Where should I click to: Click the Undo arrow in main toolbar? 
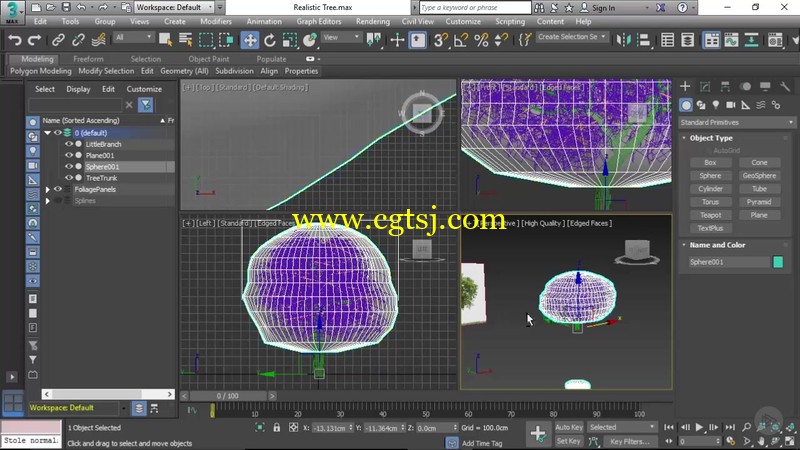(15, 40)
